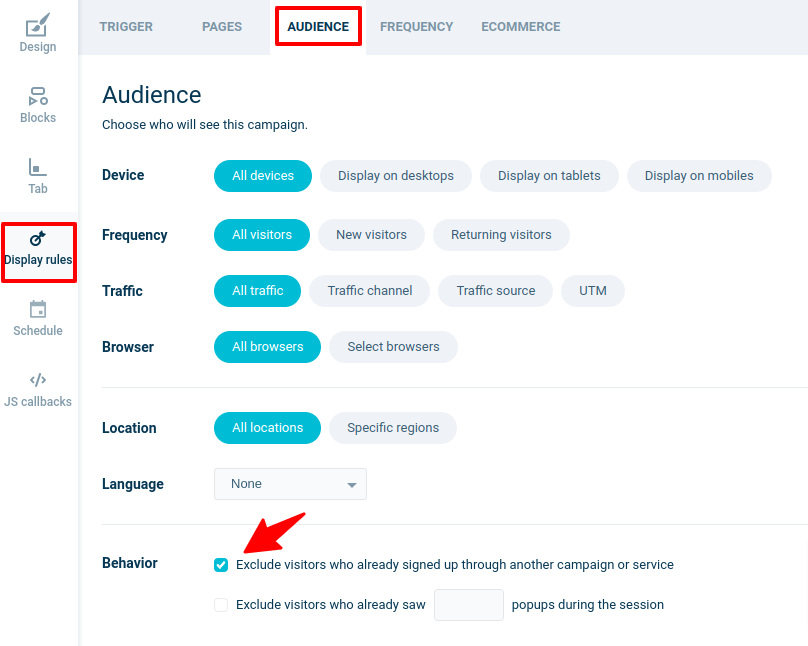808x646 pixels.
Task: Open the Blocks panel
Action: coord(38,105)
